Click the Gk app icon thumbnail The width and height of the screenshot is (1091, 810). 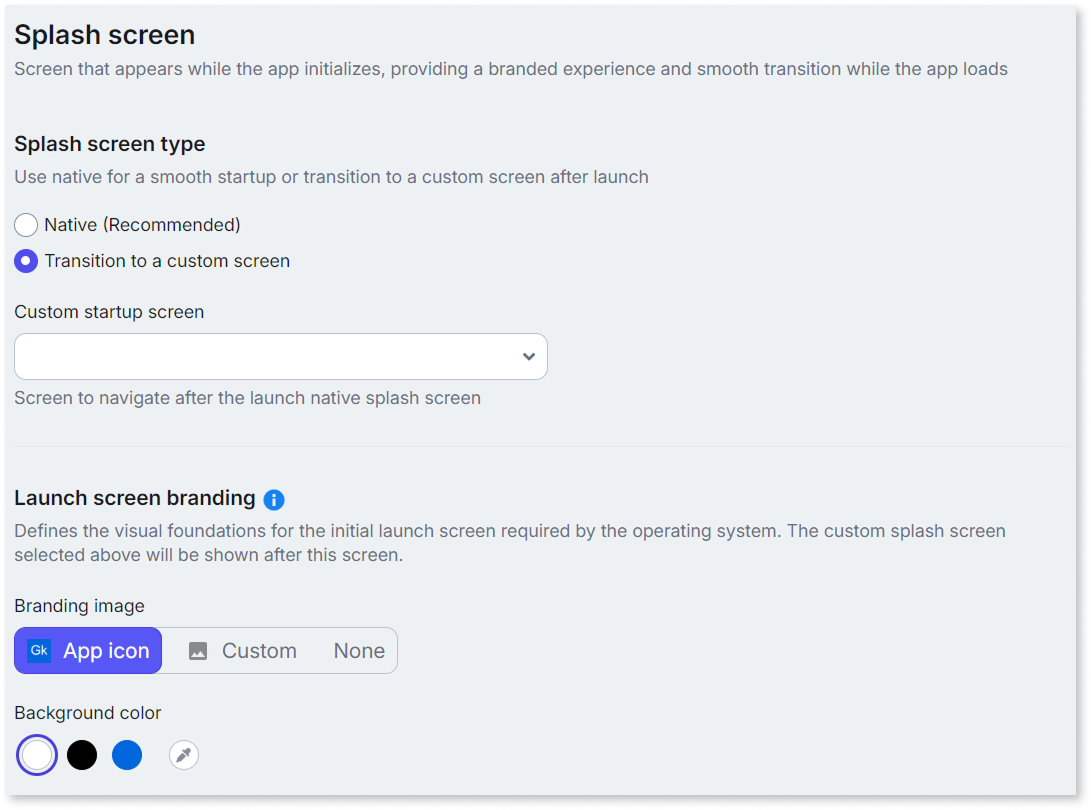[39, 651]
